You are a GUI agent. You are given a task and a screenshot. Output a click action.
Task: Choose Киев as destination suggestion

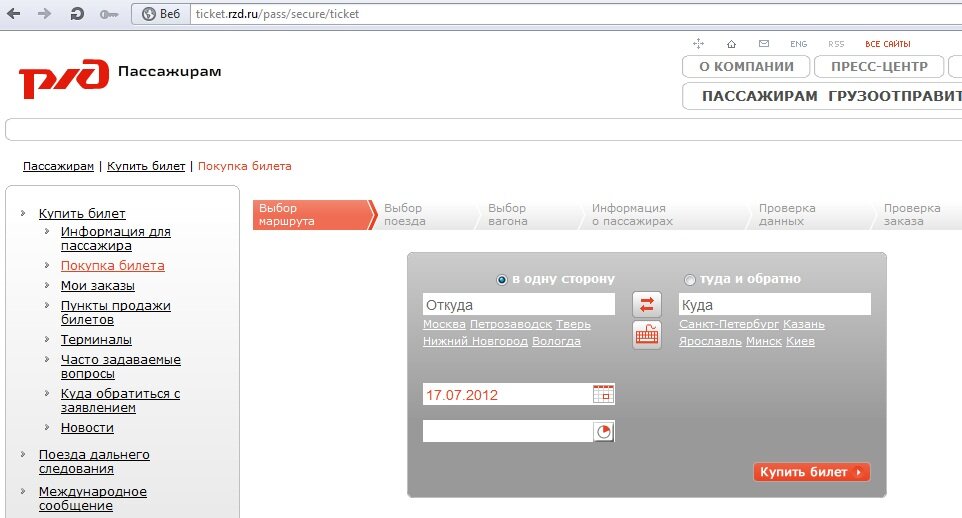tap(801, 341)
